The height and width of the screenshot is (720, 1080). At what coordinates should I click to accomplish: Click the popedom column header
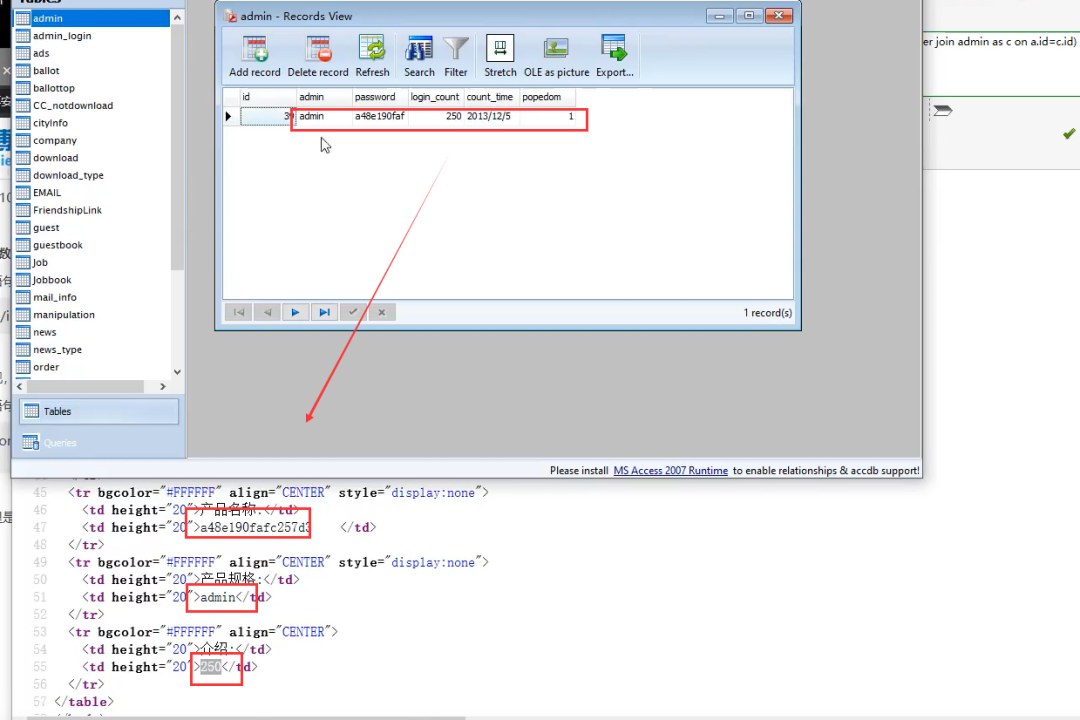coord(548,97)
